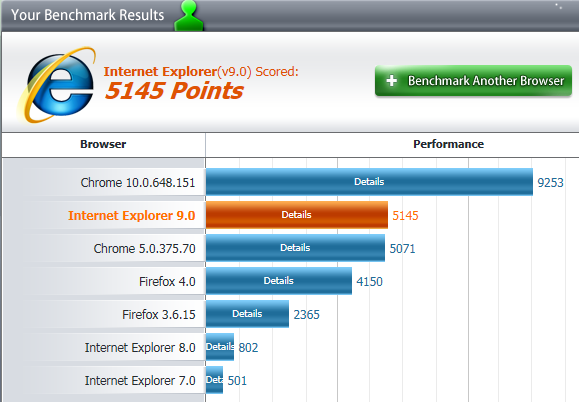This screenshot has height=402, width=579.
Task: Open Details for Chrome 5.0.375.70 bar
Action: coord(295,248)
